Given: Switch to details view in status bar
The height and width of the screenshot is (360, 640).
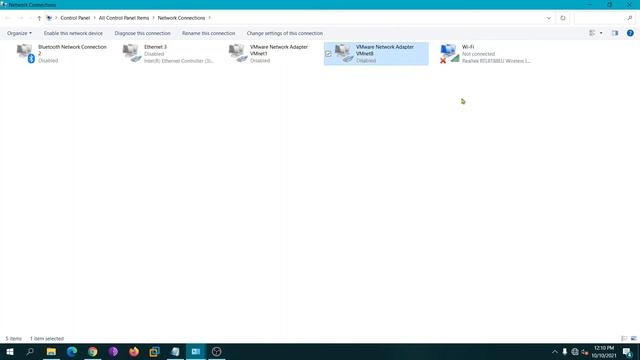Looking at the screenshot, I should tap(624, 338).
